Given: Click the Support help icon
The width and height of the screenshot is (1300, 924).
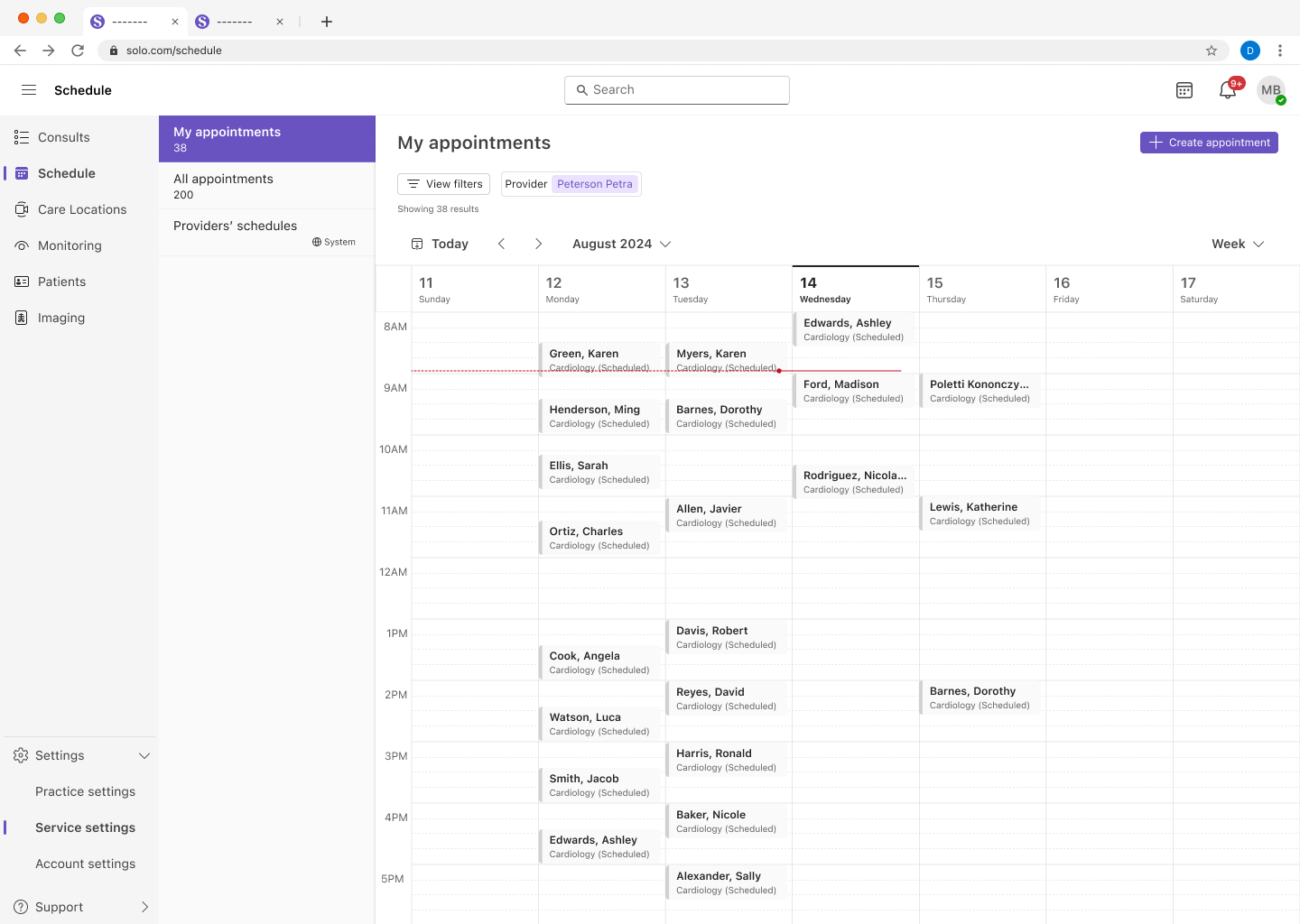Looking at the screenshot, I should 21,907.
